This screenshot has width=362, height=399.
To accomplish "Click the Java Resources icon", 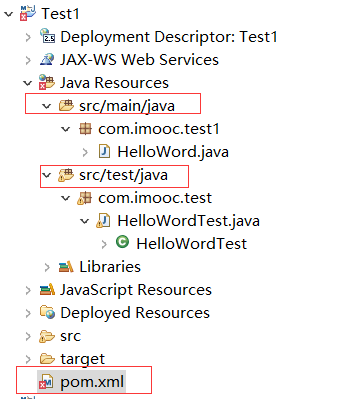I will (x=47, y=82).
